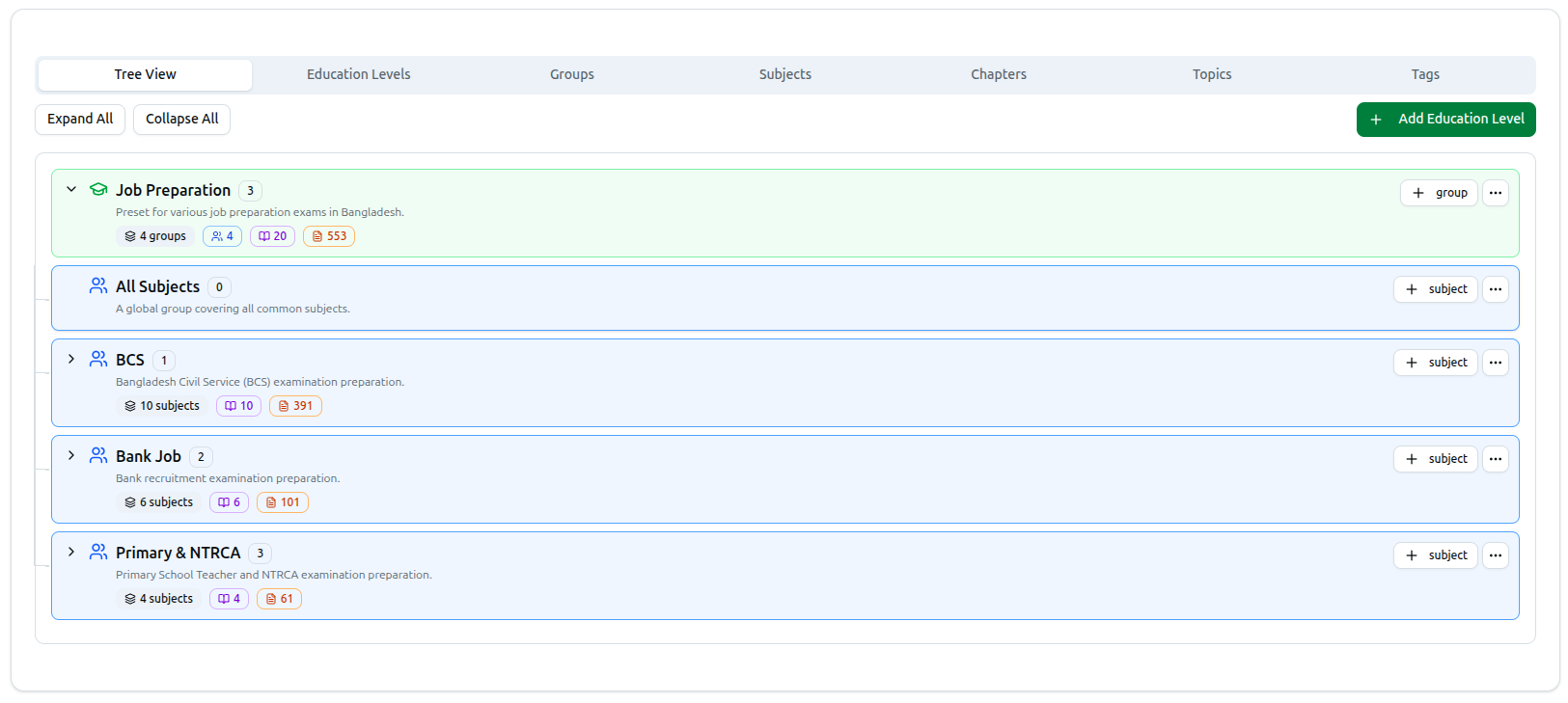Select the All Subjects group title
1568x703 pixels.
[157, 286]
